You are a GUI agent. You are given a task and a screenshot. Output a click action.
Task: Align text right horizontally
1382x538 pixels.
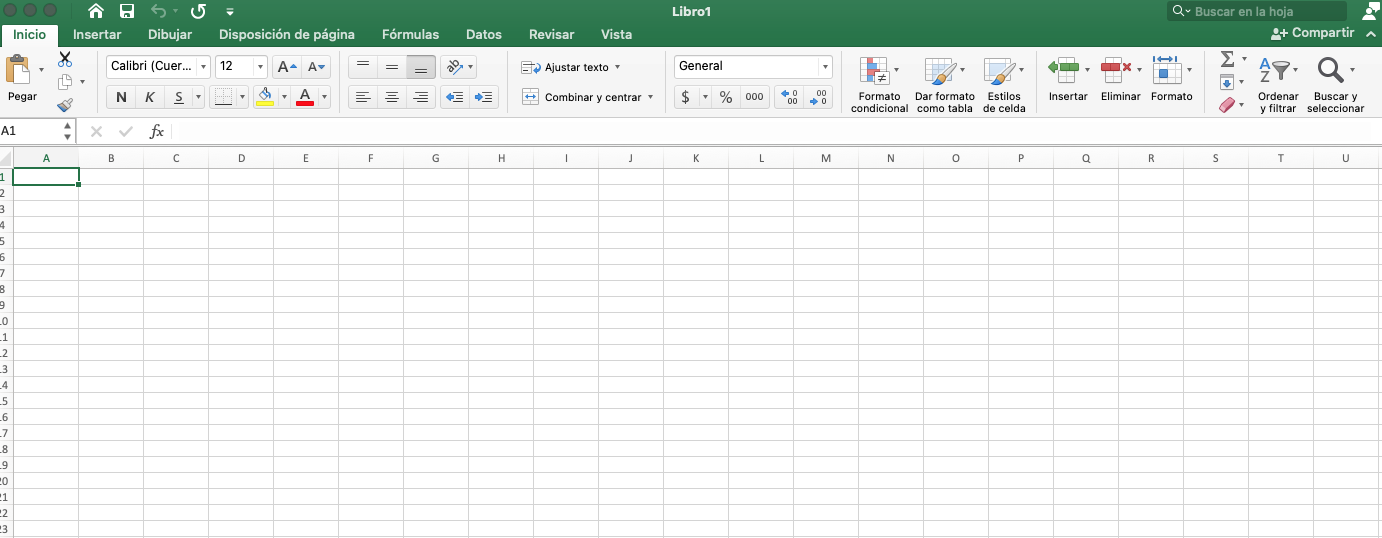point(421,97)
